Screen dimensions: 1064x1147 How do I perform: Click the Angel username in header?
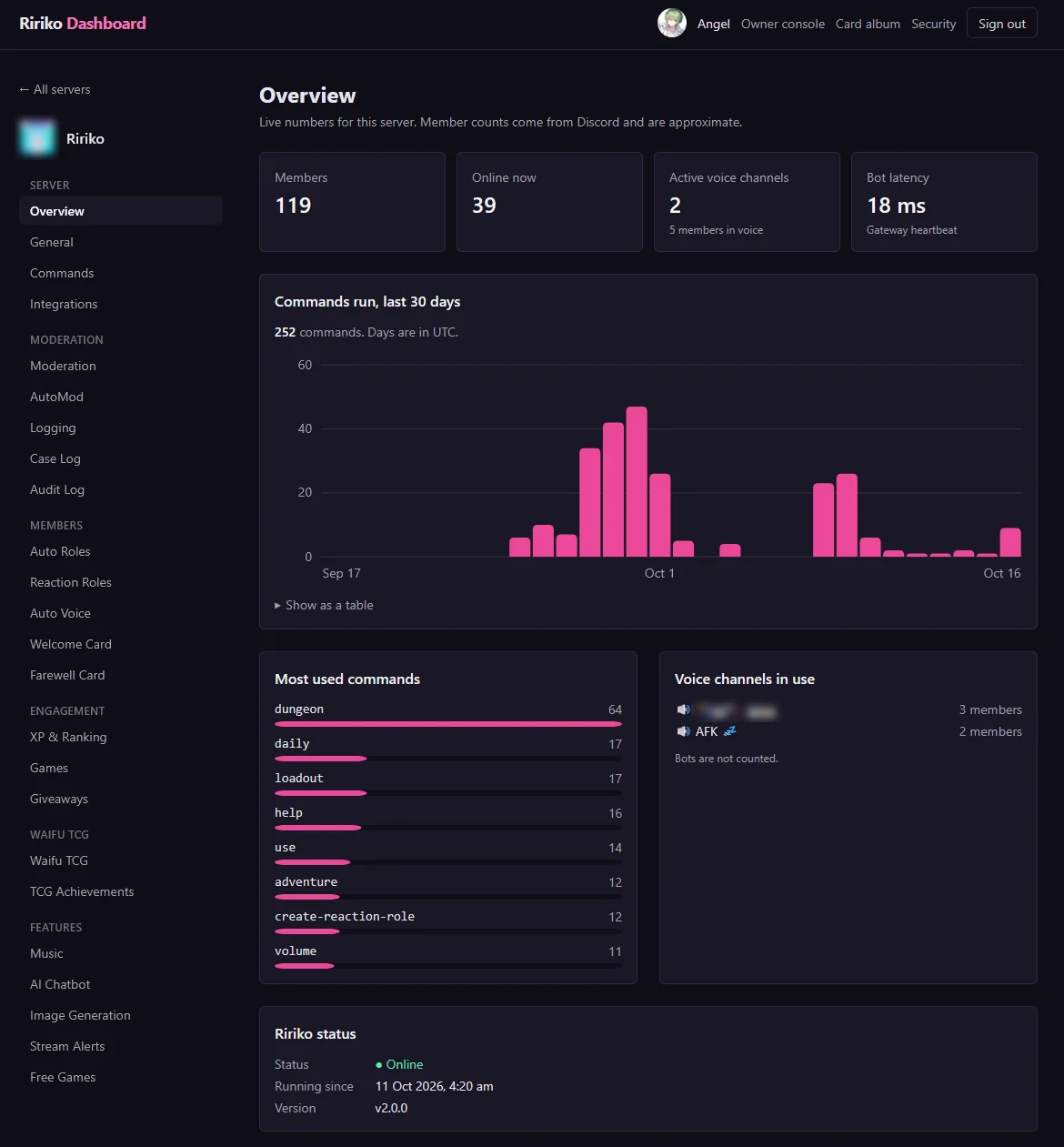(x=714, y=24)
